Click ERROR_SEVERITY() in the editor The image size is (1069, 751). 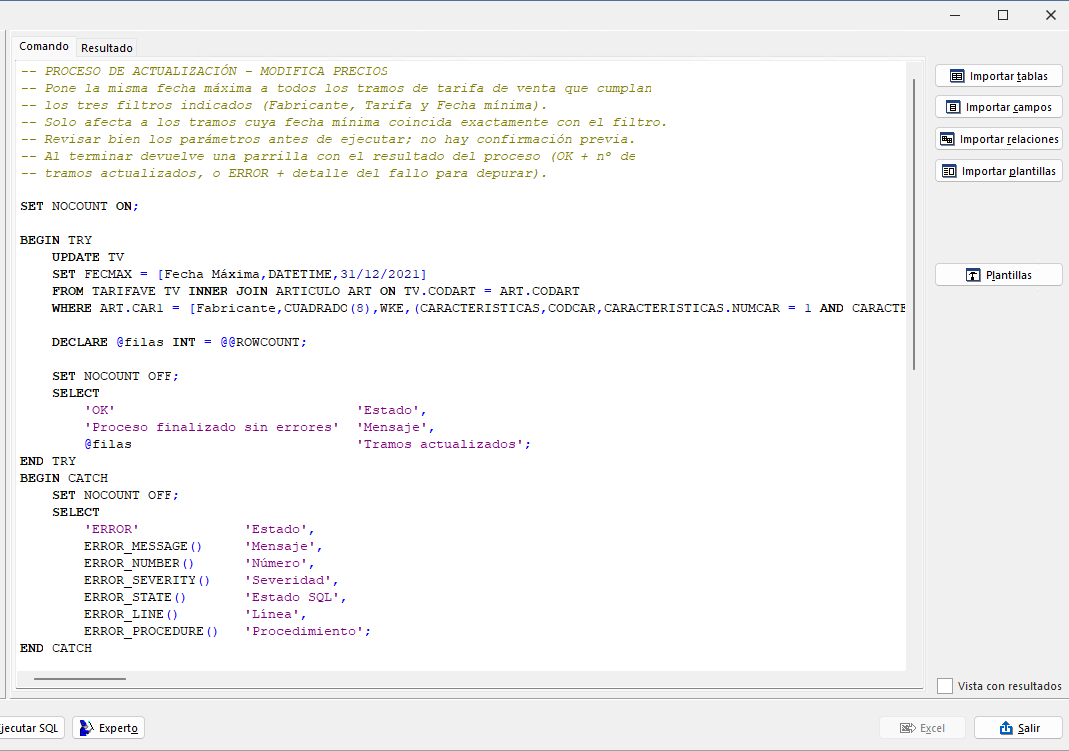click(147, 581)
